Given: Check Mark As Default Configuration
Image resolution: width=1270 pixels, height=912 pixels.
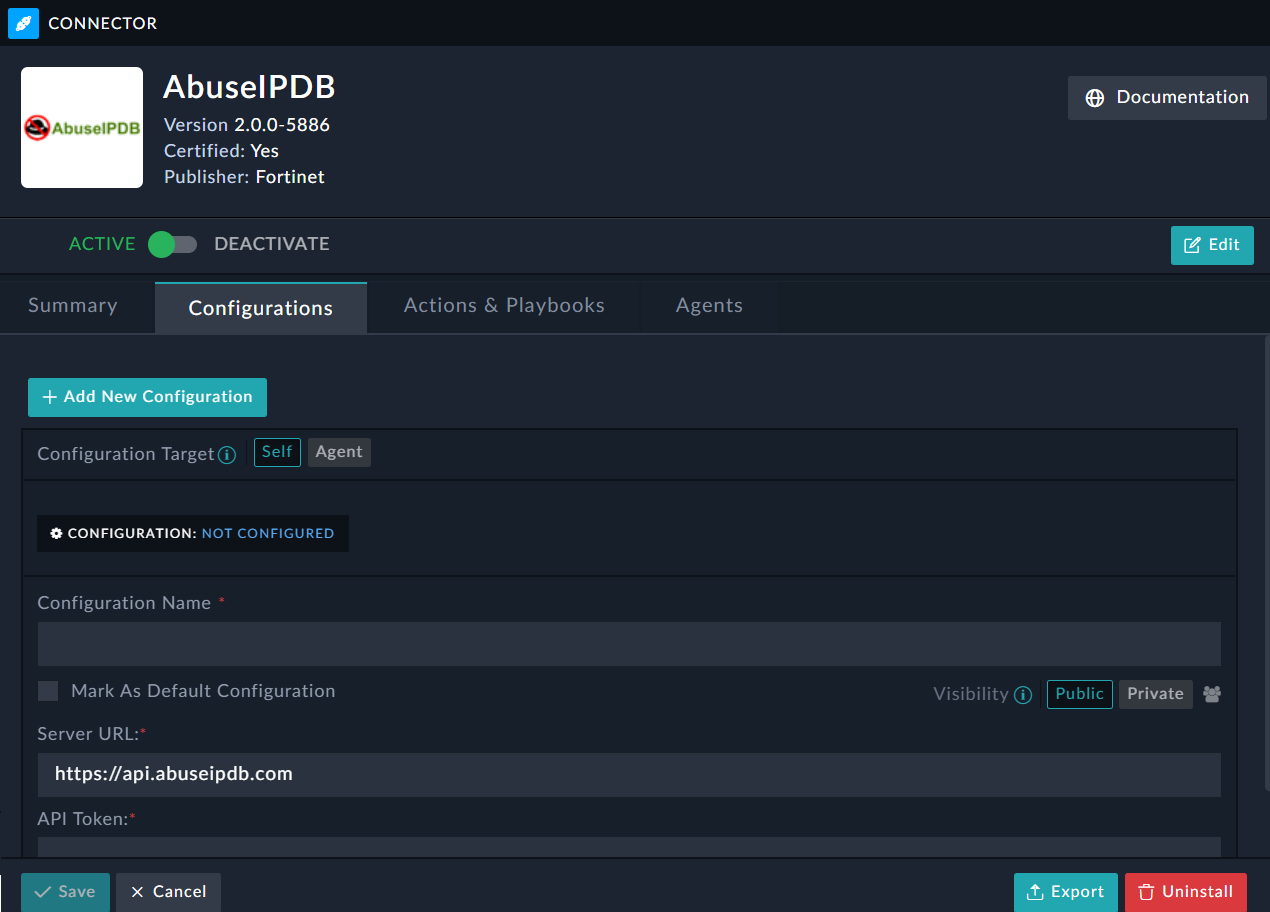Looking at the screenshot, I should (48, 691).
